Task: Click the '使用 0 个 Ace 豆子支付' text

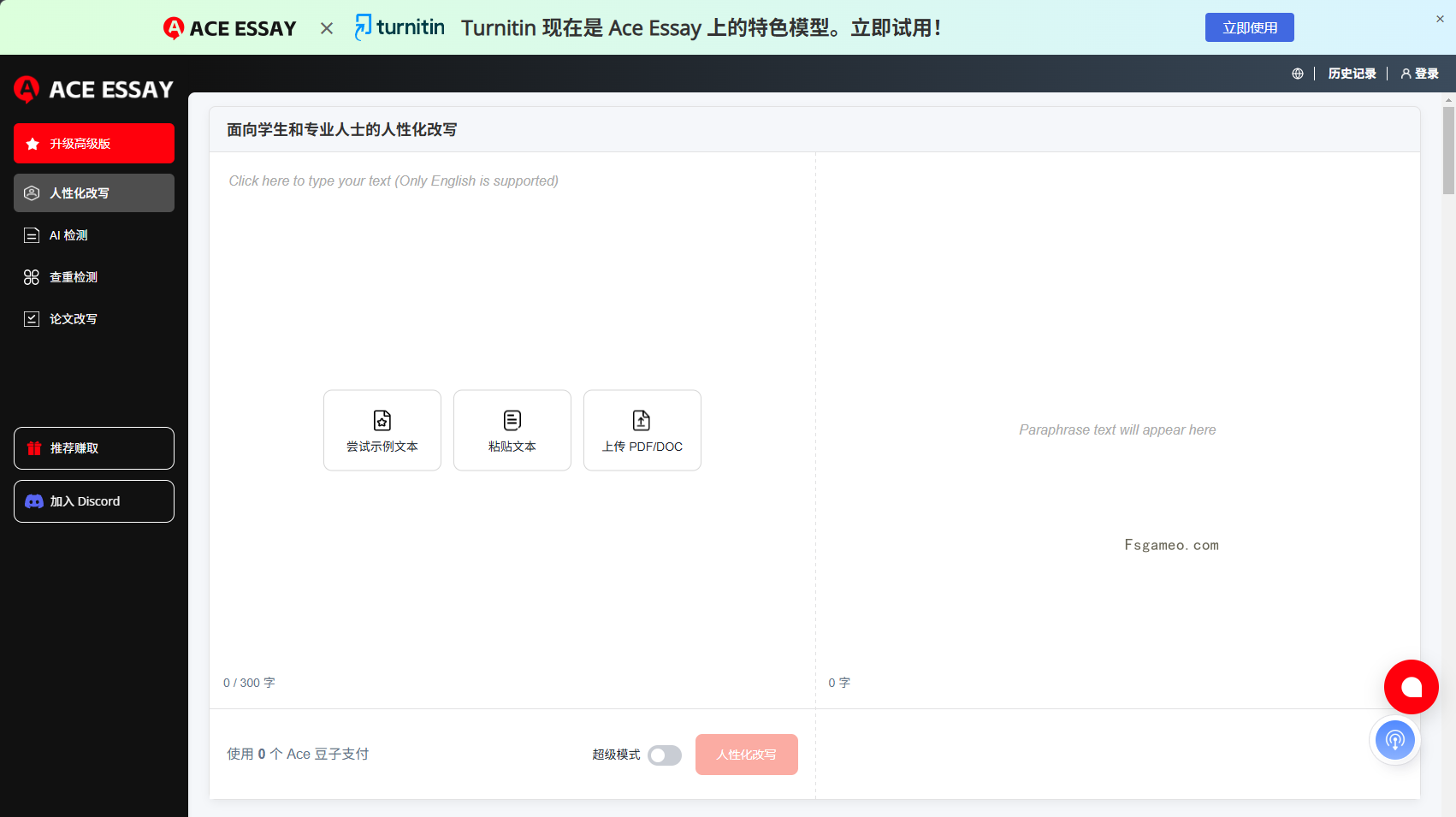Action: pos(298,754)
